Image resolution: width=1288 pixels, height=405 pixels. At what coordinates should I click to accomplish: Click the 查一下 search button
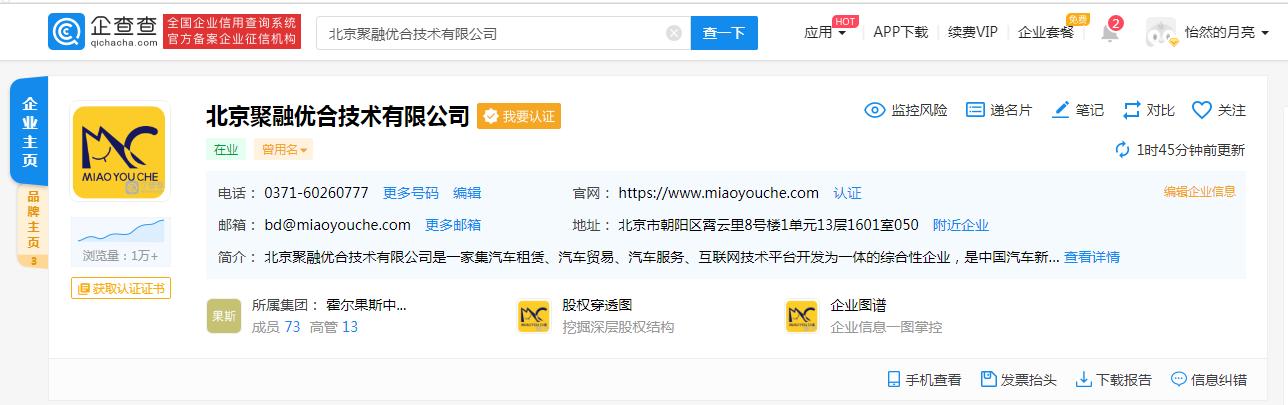tap(723, 33)
